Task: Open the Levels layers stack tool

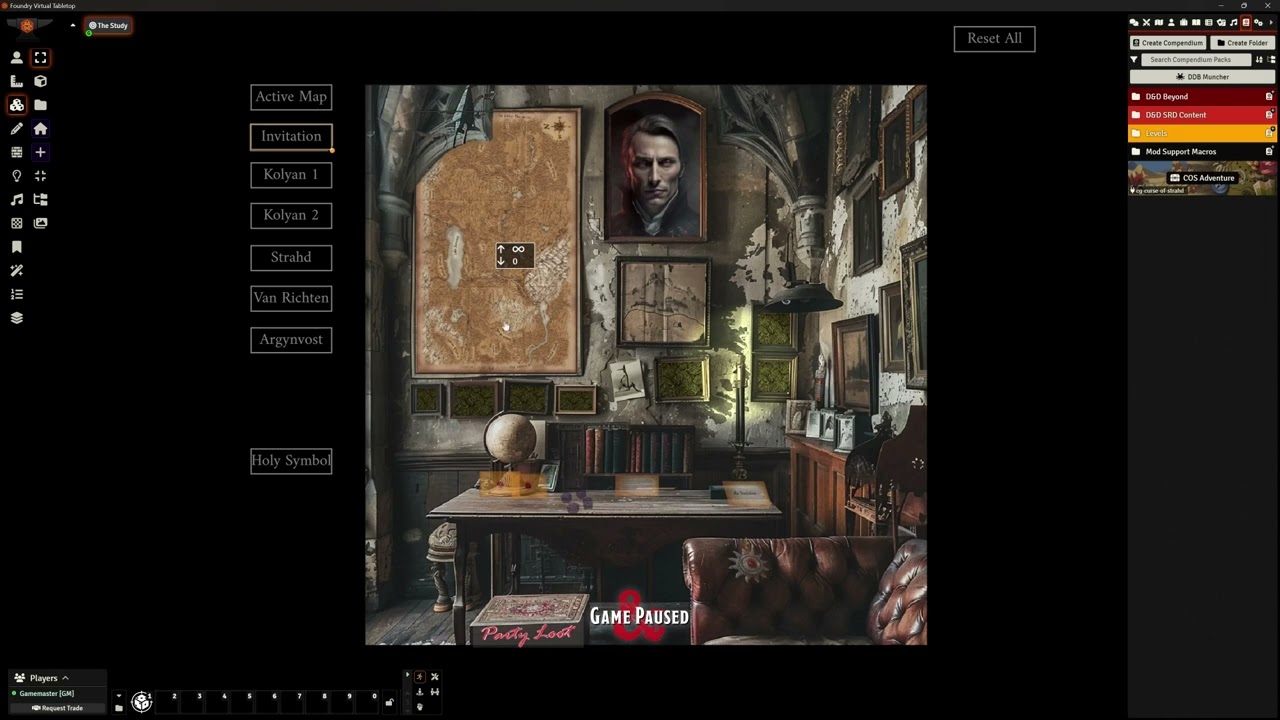Action: [16, 318]
